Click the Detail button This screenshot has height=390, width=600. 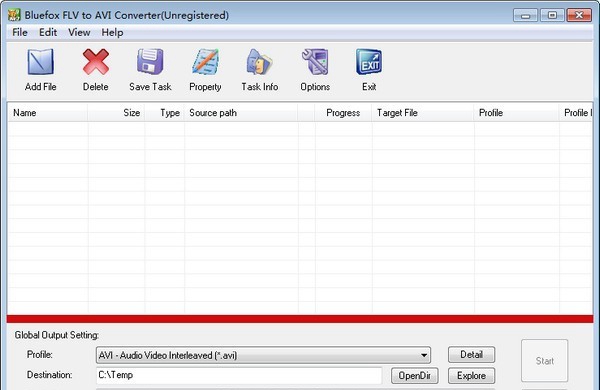[x=471, y=355]
